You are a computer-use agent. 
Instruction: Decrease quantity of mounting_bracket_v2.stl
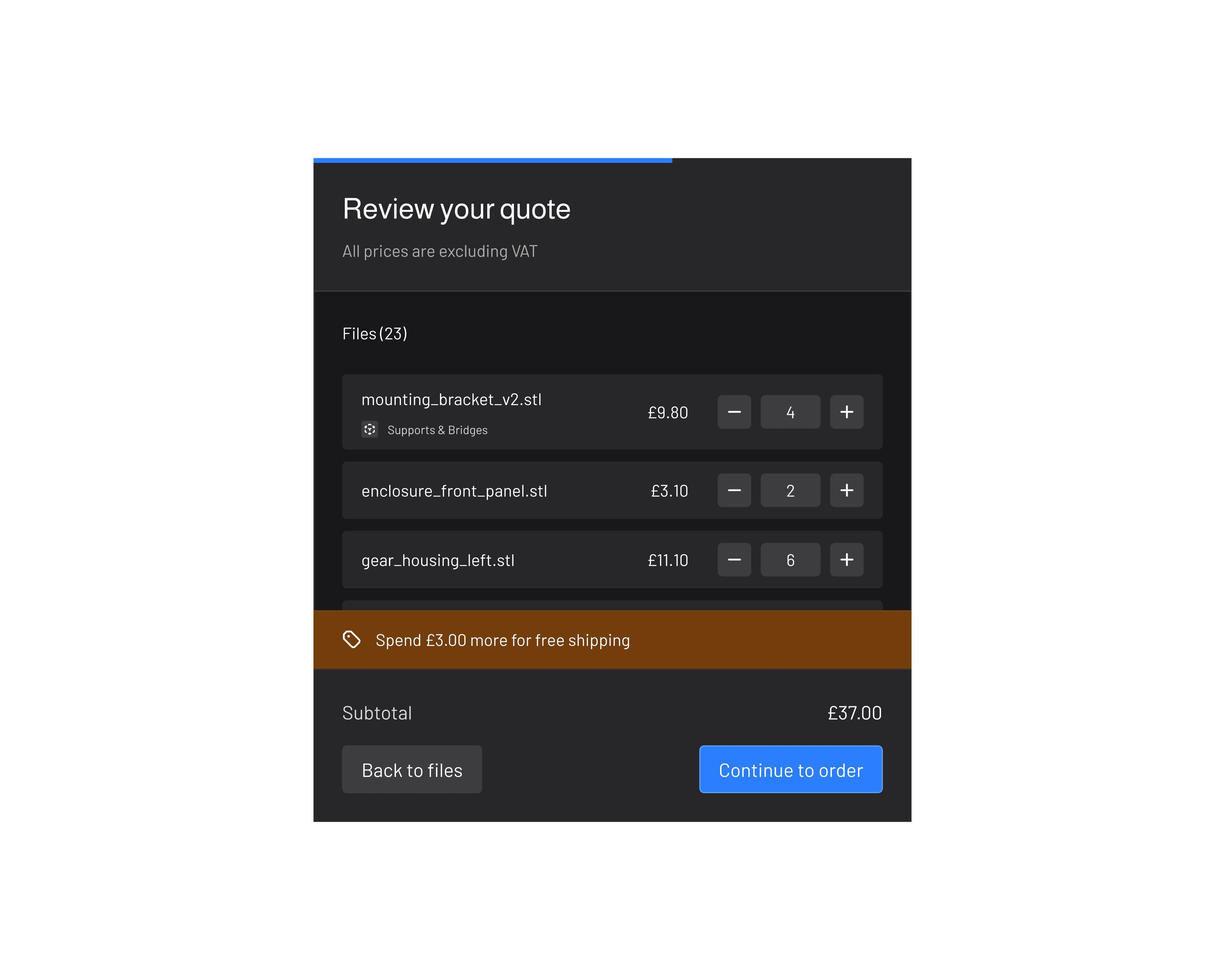(x=734, y=412)
